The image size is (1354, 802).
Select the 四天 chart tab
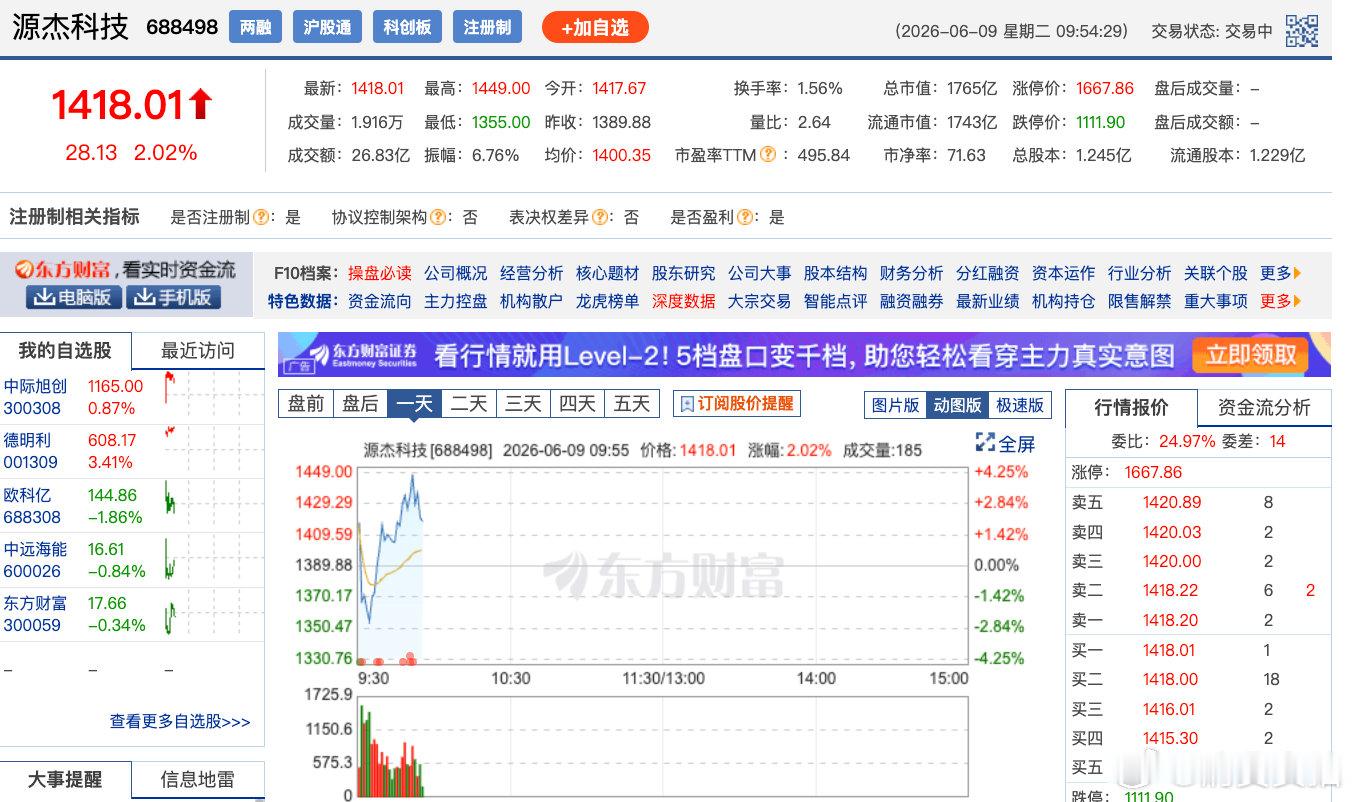(x=577, y=404)
